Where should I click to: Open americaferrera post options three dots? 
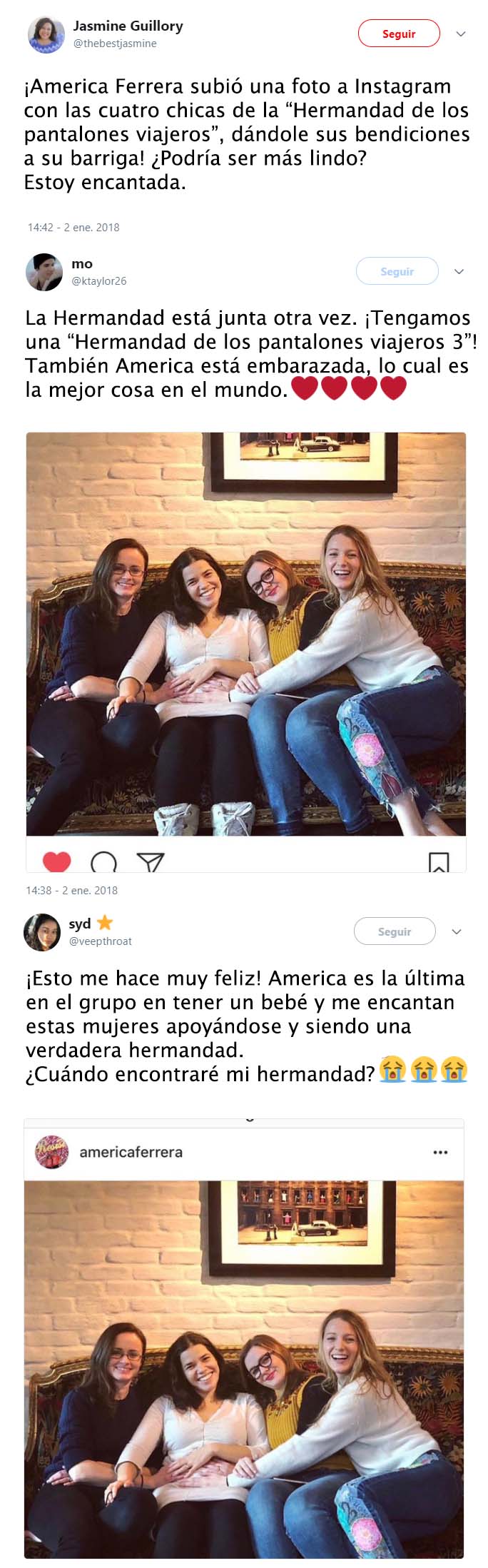(441, 1152)
